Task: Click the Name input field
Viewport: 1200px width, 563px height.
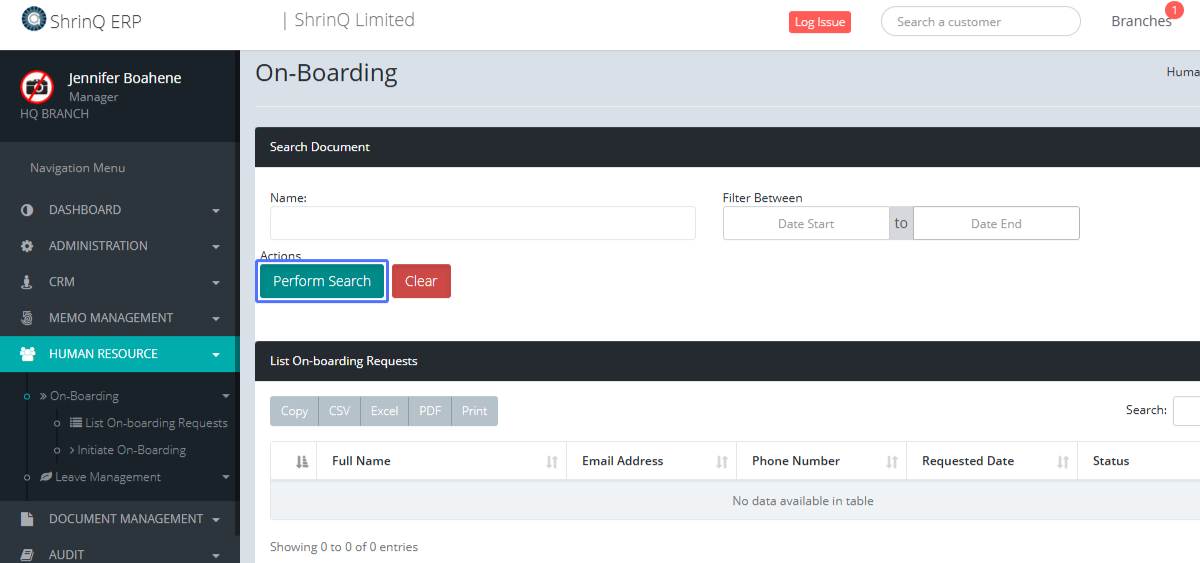Action: pos(482,223)
